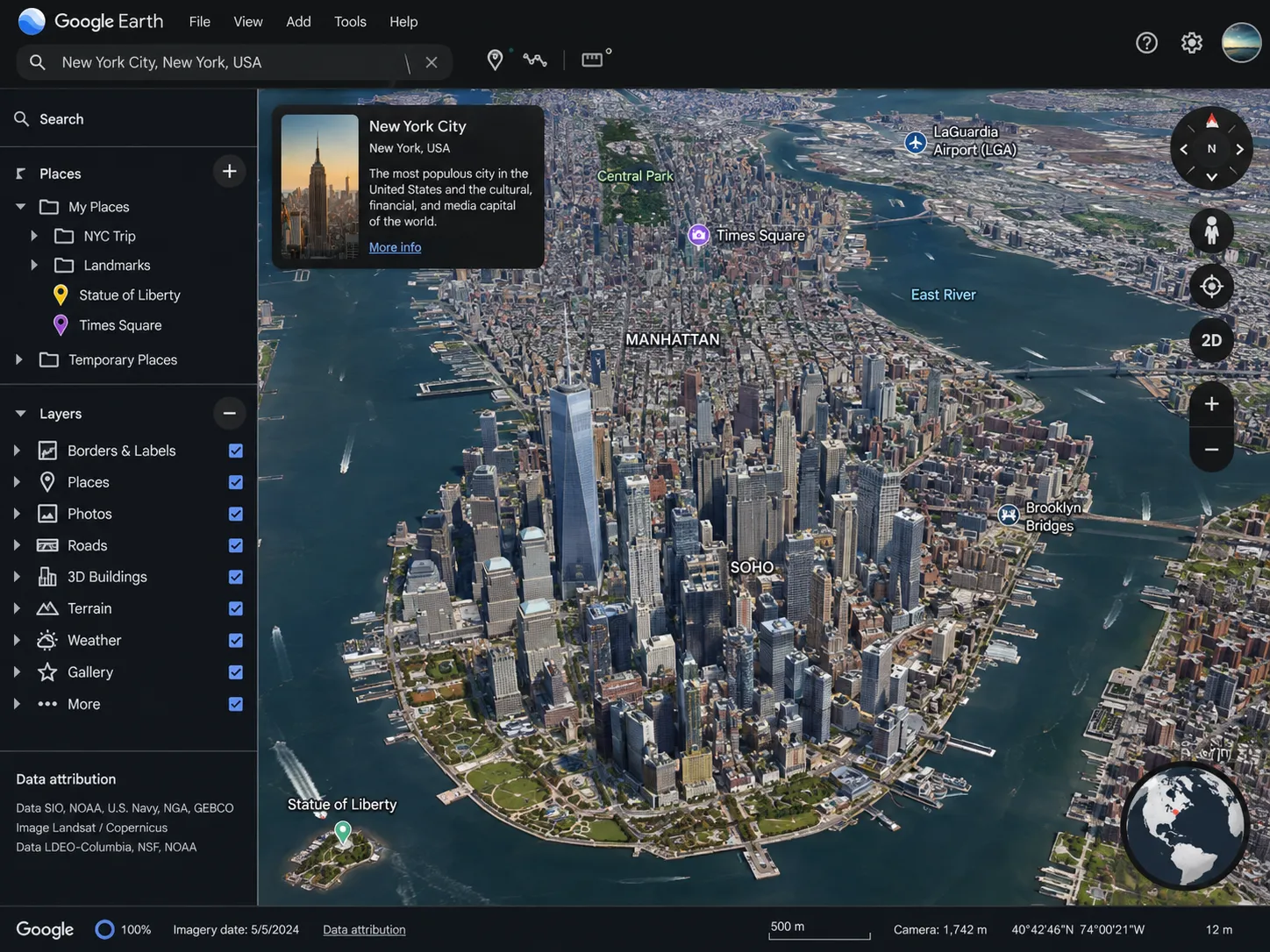This screenshot has width=1270, height=952.
Task: Collapse the Places panel header icon
Action: pos(21,174)
